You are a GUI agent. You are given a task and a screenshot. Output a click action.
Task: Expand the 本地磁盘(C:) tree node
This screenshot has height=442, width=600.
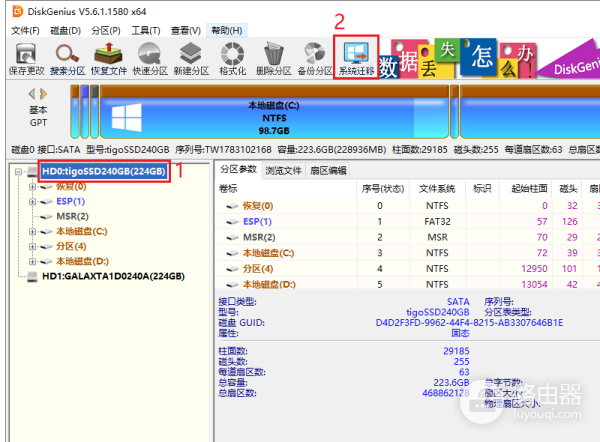[33, 231]
